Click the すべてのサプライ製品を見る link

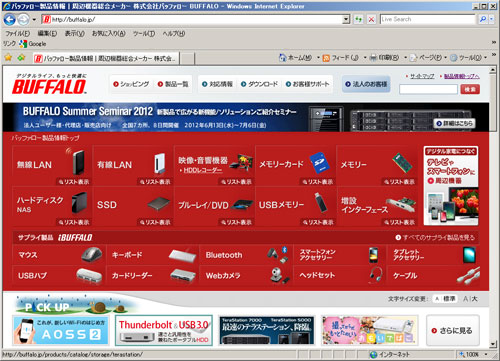point(435,237)
